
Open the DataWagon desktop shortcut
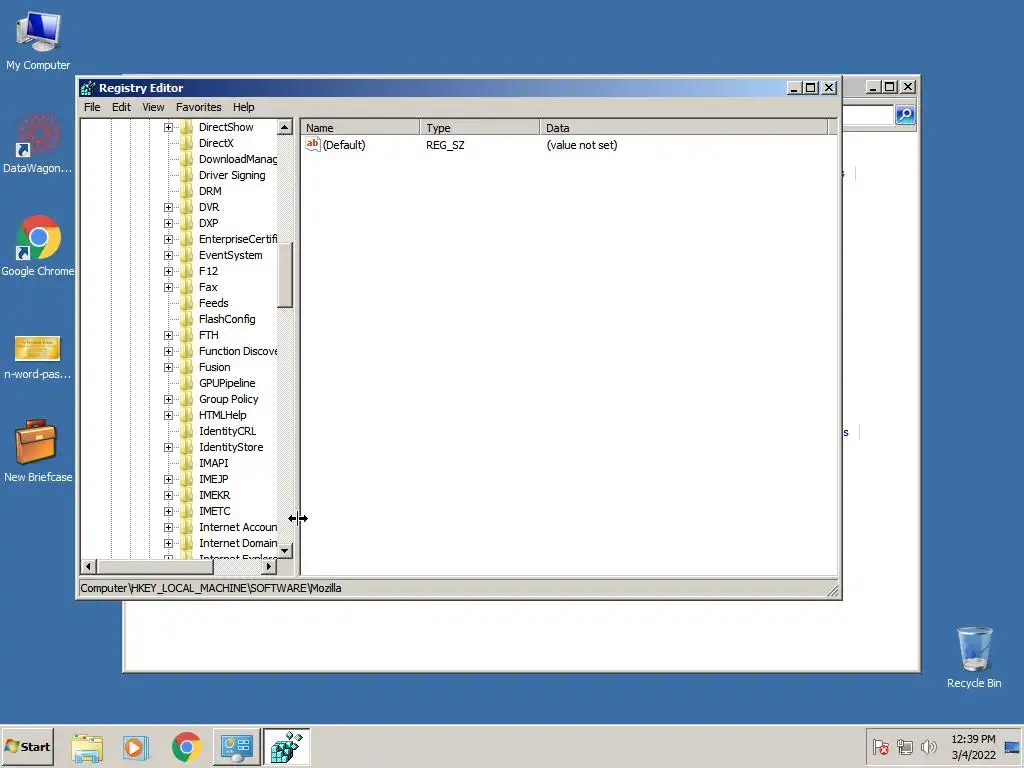point(38,145)
